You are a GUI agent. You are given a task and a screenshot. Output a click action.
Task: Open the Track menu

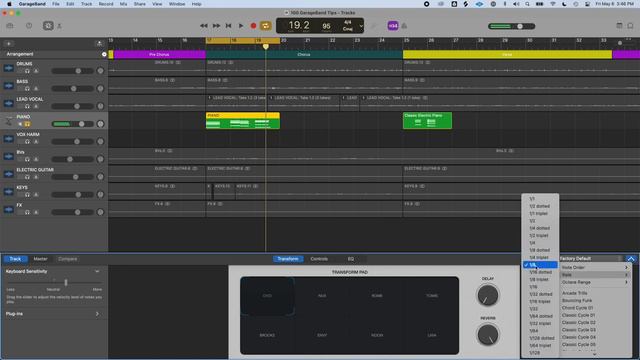pos(87,4)
